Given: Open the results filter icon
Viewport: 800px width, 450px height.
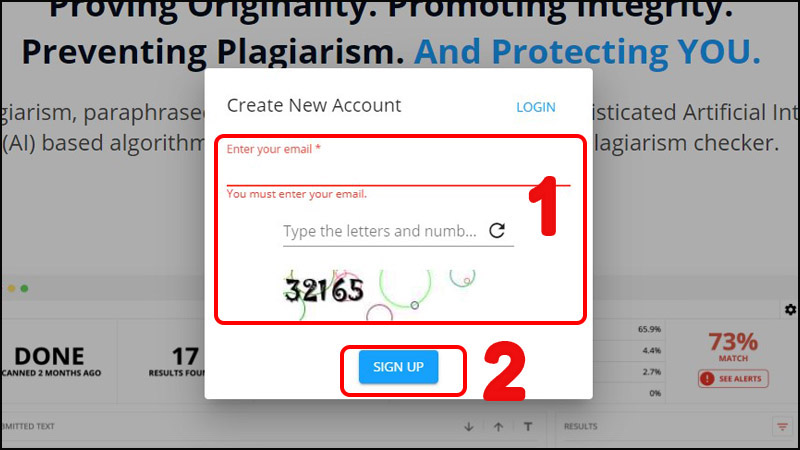Looking at the screenshot, I should point(783,427).
